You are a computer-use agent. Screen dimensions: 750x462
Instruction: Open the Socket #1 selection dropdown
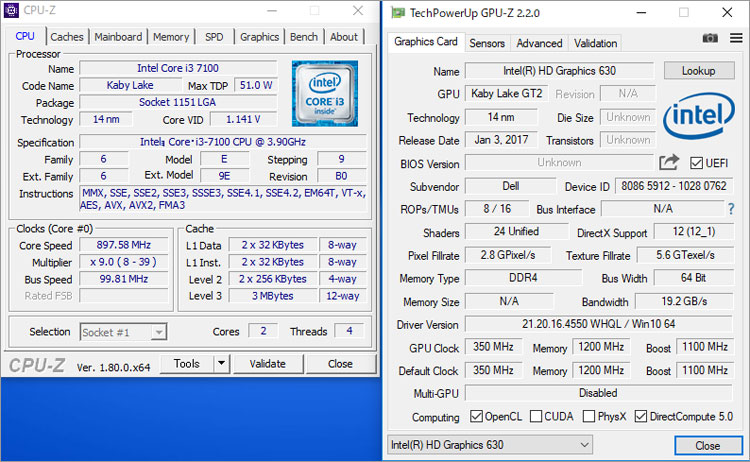click(x=123, y=332)
